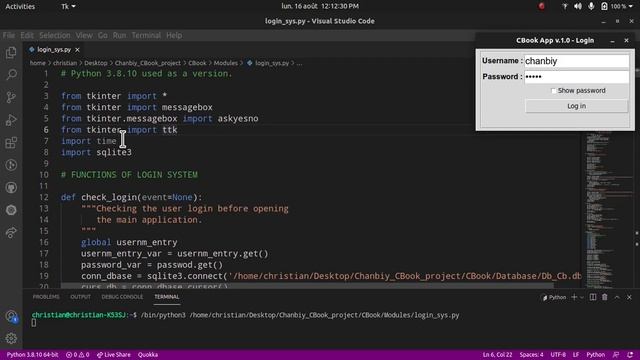Open the Manage gear icon
Image resolution: width=640 pixels, height=360 pixels.
point(11,338)
